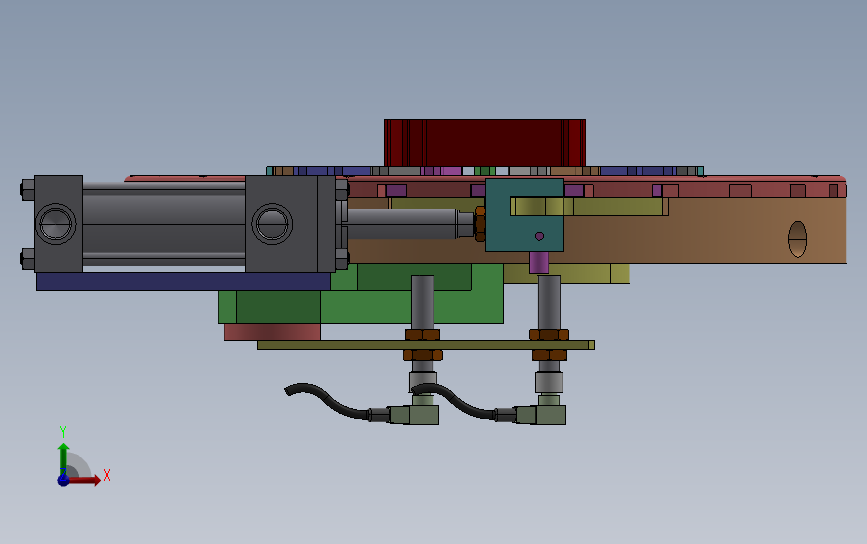Click the red X axis arrow of triad
Viewport: 867px width, 544px height.
pos(86,480)
